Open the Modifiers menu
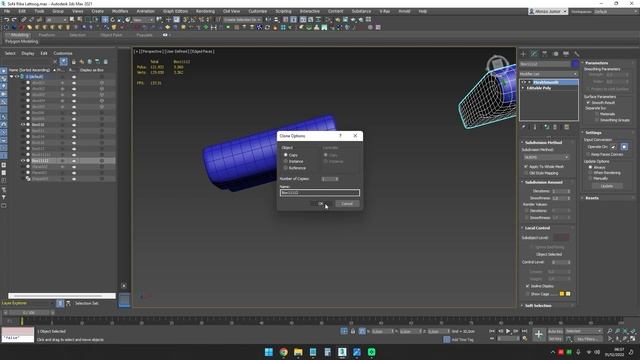 pyautogui.click(x=120, y=11)
